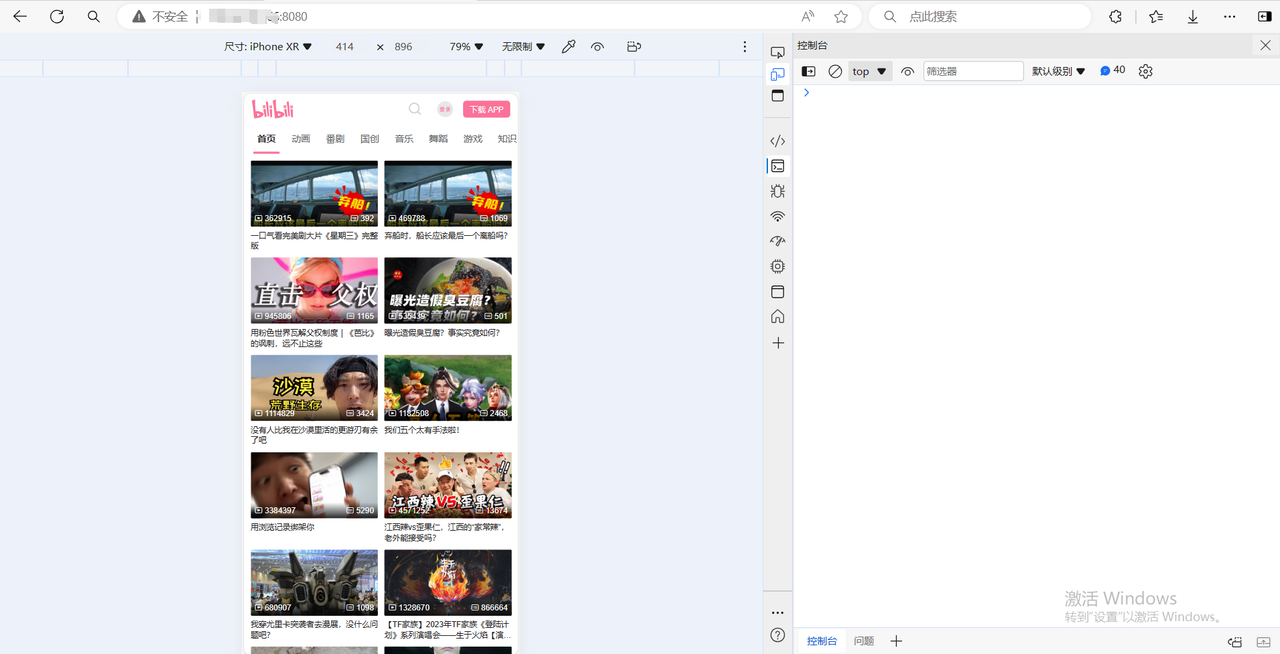Click the eyedropper icon in device toolbar
The image size is (1280, 654).
pyautogui.click(x=568, y=47)
